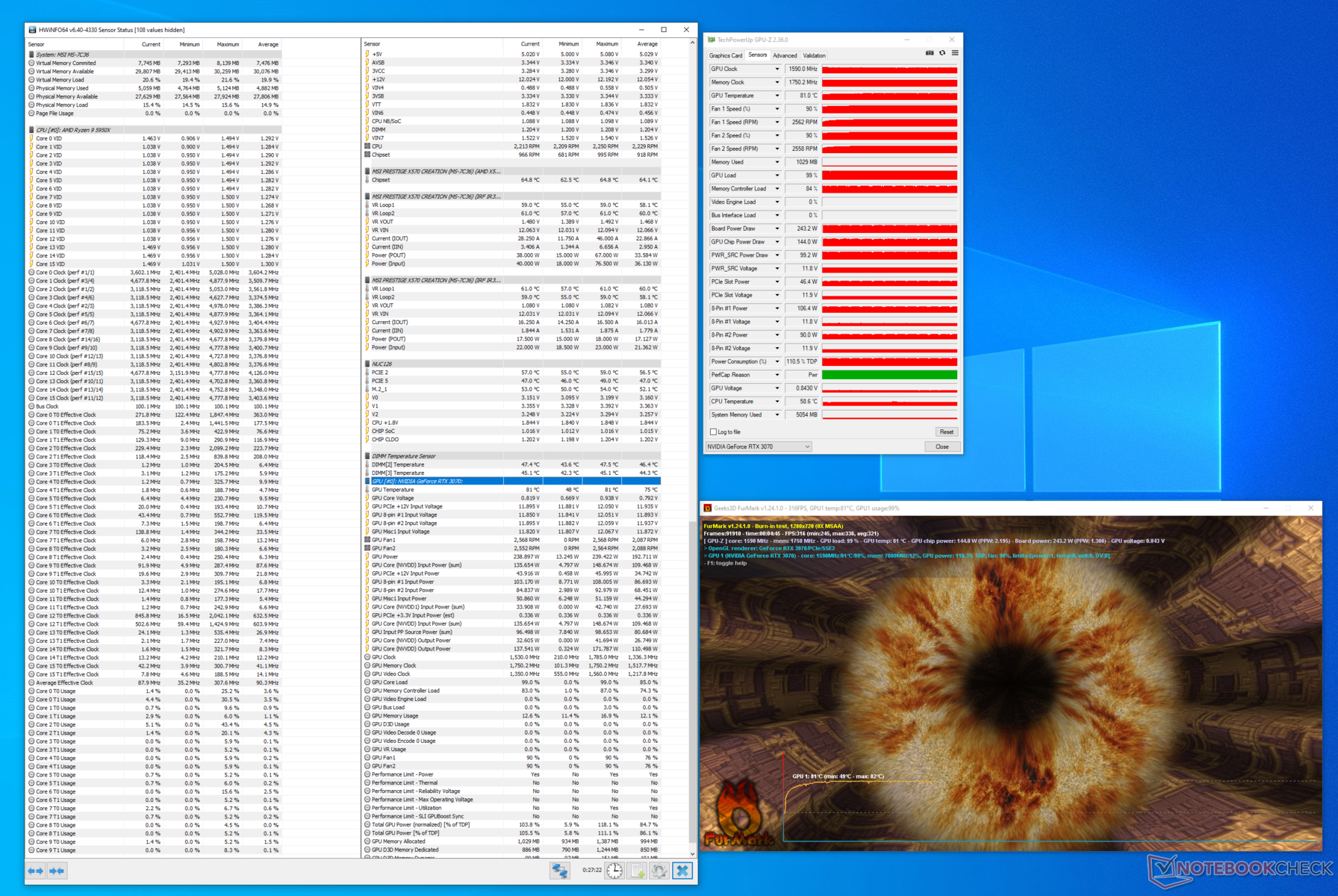The width and height of the screenshot is (1338, 896).
Task: Select the highlighted GPU [#0] RTX 3070 header
Action: click(511, 481)
